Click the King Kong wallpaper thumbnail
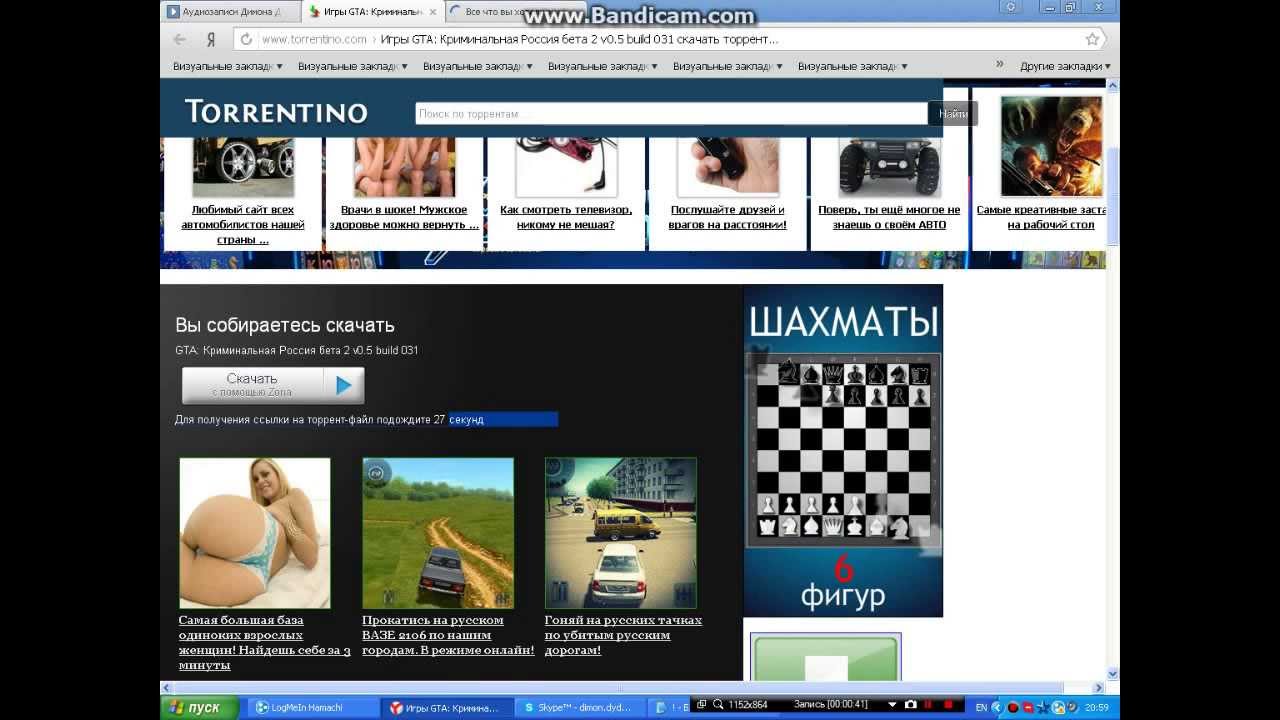Viewport: 1280px width, 720px height. coord(1051,146)
